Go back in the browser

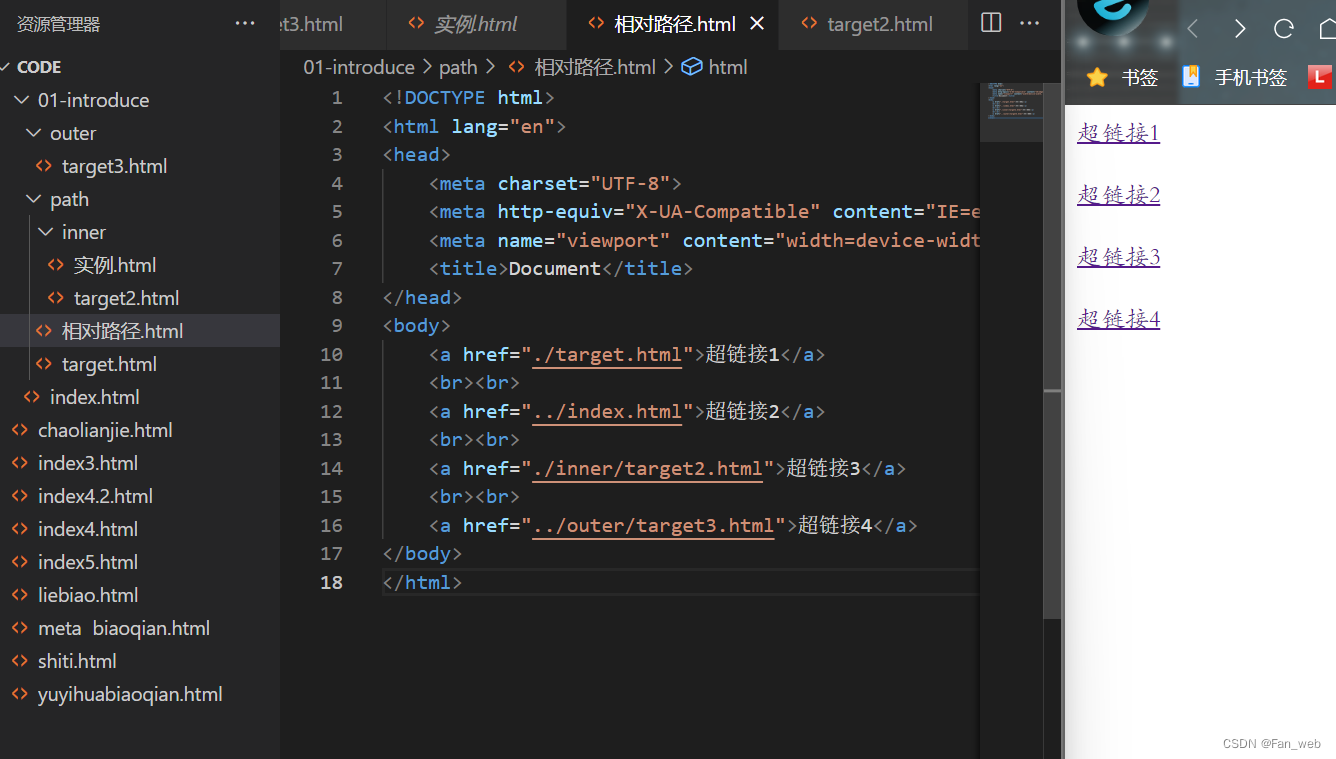[x=1192, y=29]
